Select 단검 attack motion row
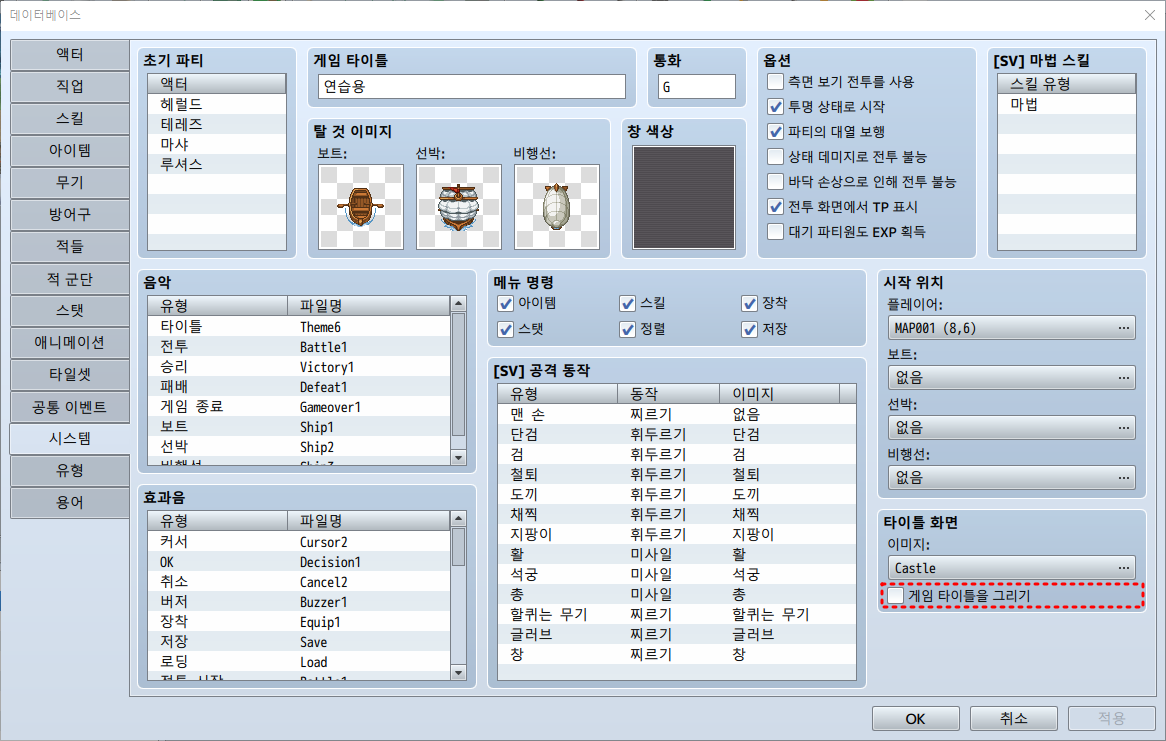 click(677, 434)
